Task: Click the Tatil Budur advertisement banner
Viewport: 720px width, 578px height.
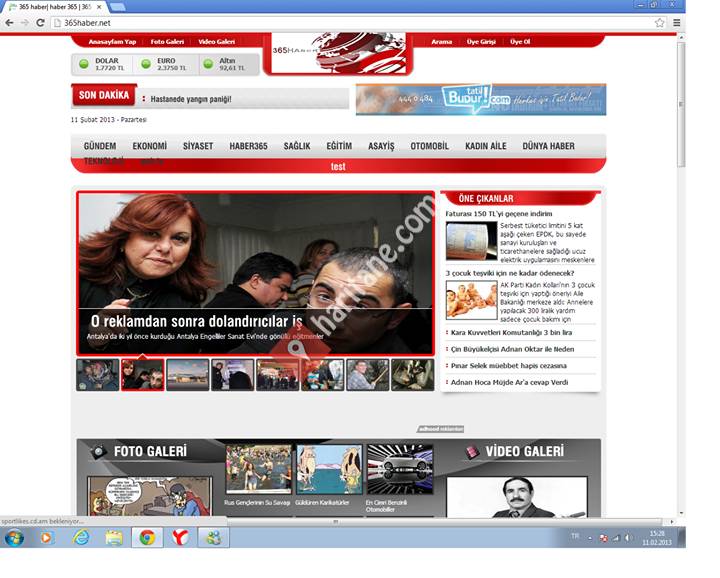Action: tap(480, 99)
